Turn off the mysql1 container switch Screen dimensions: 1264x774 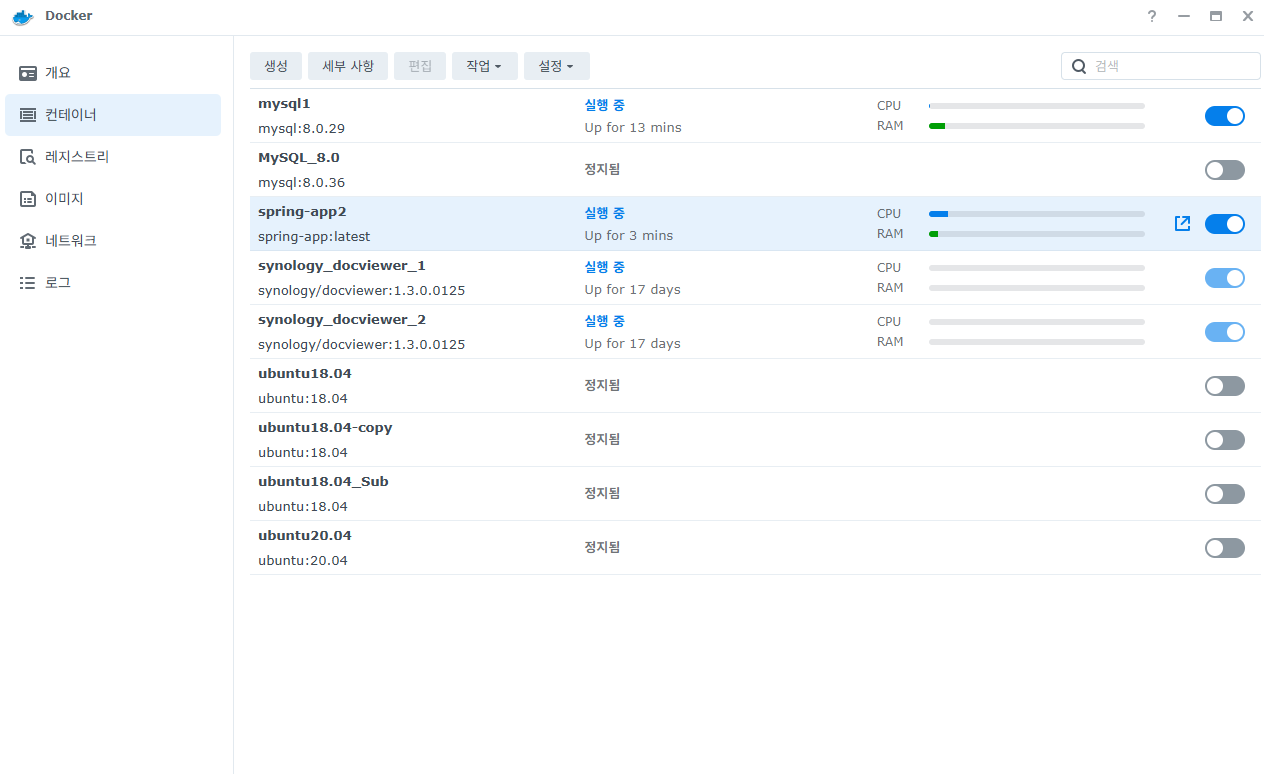[x=1225, y=116]
